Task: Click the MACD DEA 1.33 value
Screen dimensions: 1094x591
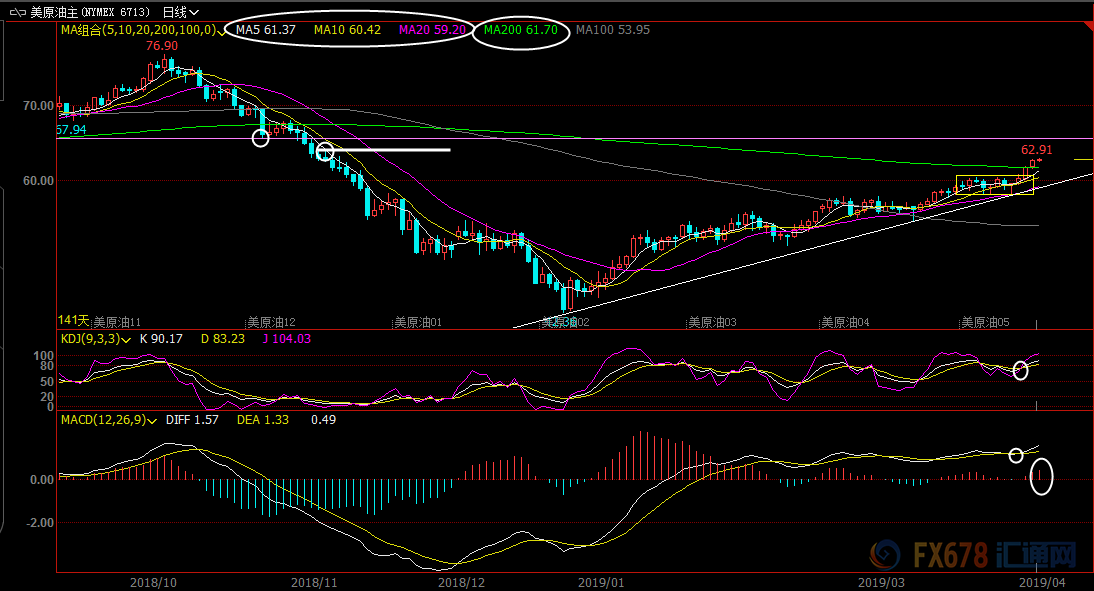Action: (262, 420)
